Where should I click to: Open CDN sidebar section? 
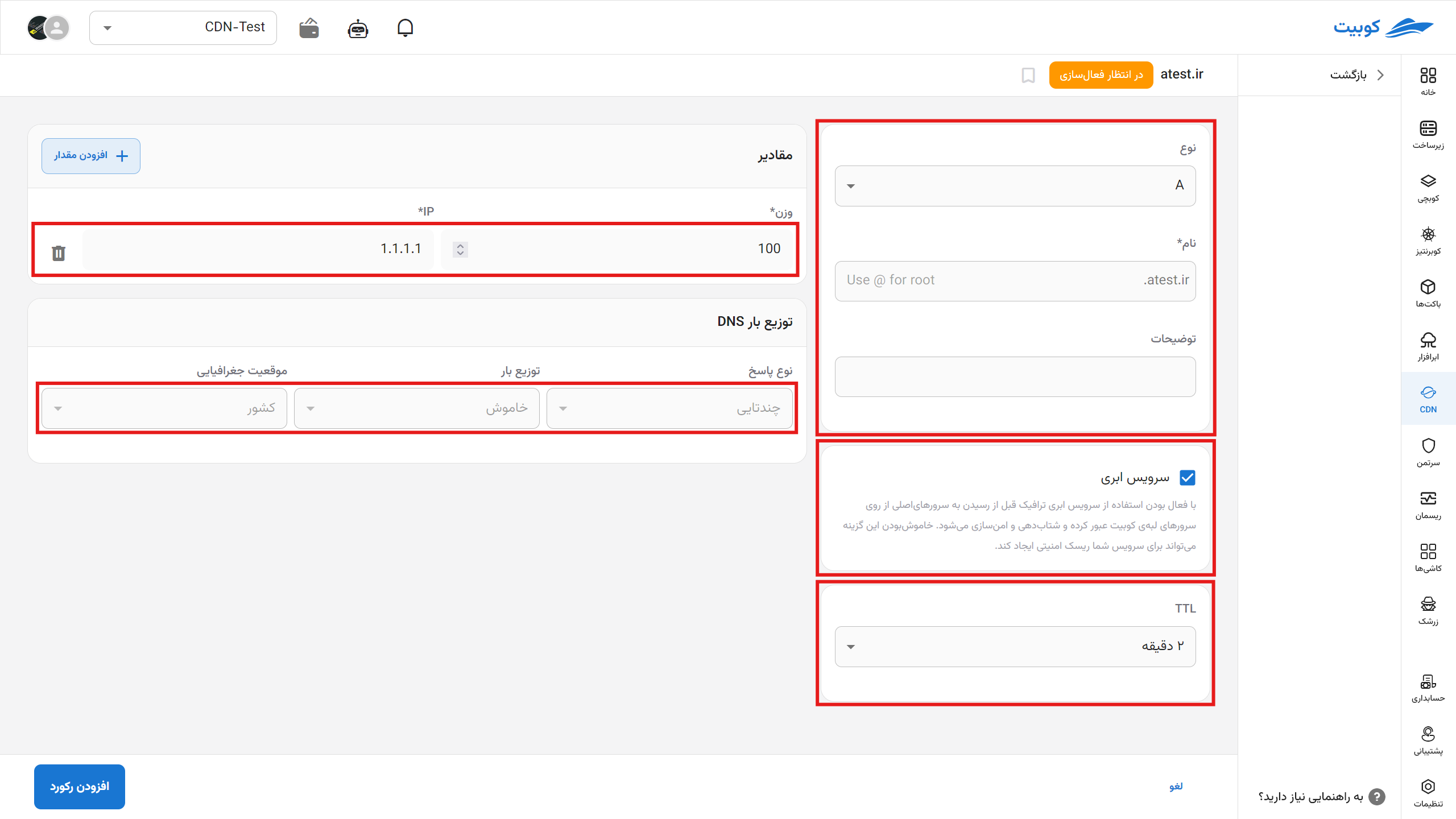click(x=1428, y=399)
